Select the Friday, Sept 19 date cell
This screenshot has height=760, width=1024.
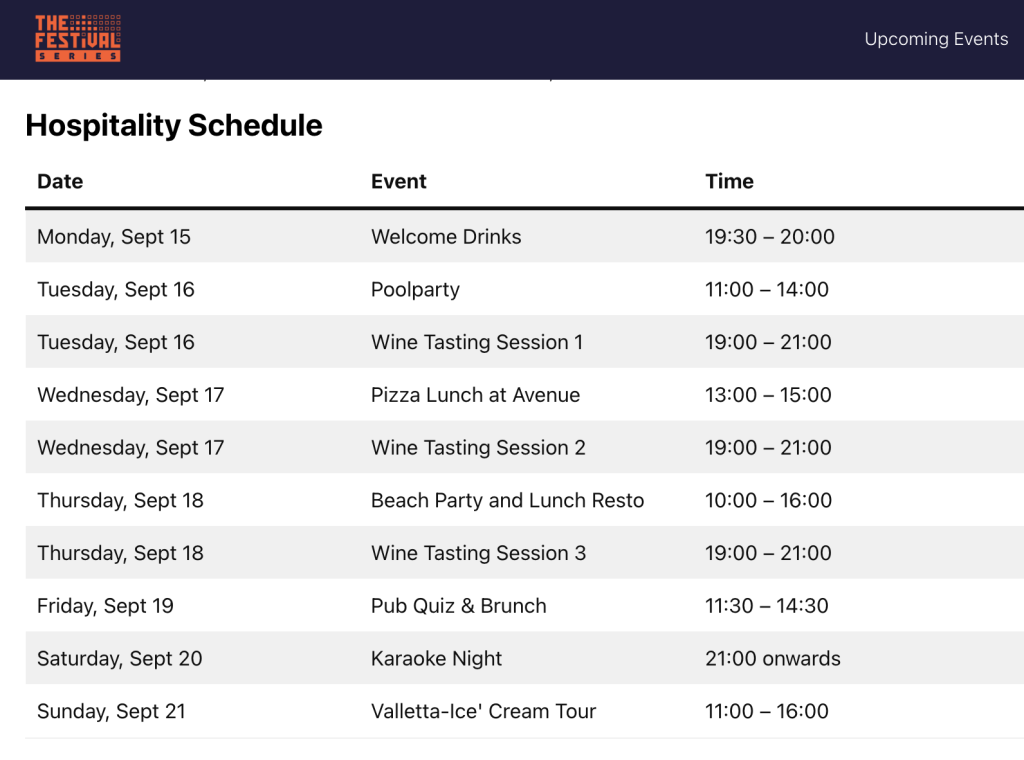(105, 606)
